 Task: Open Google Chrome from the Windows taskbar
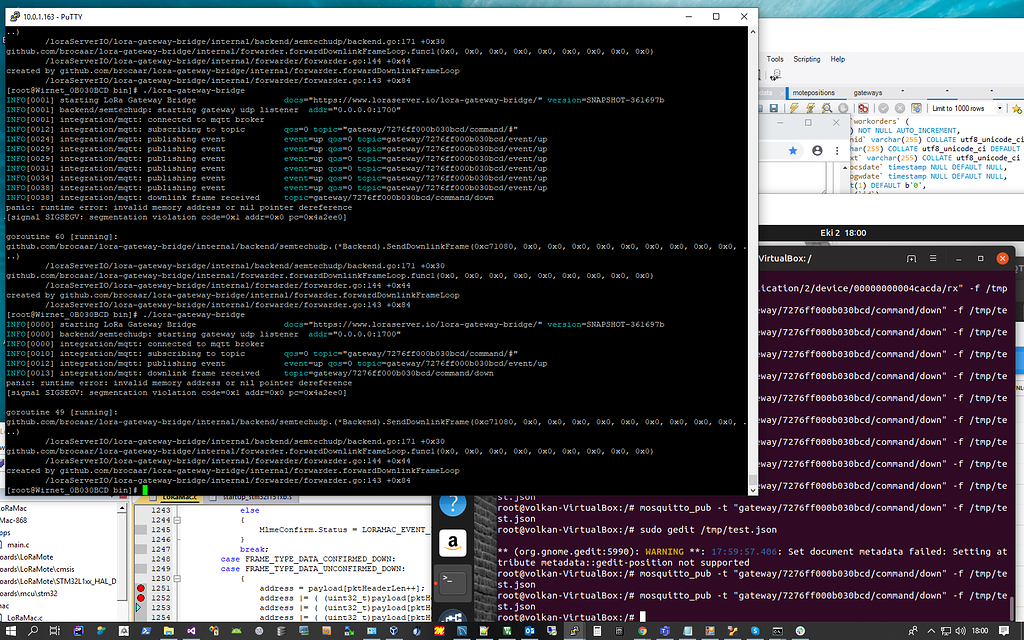click(x=643, y=631)
